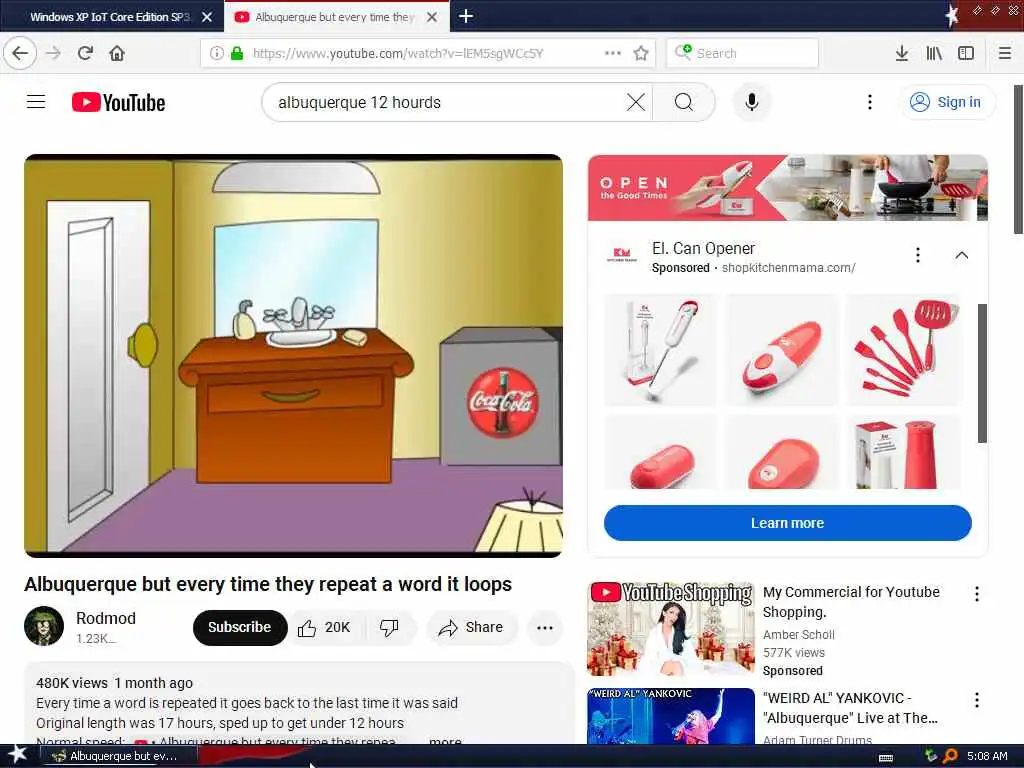Screen dimensions: 1024x768
Task: Click the taskbar keyboard icon
Action: click(x=886, y=757)
